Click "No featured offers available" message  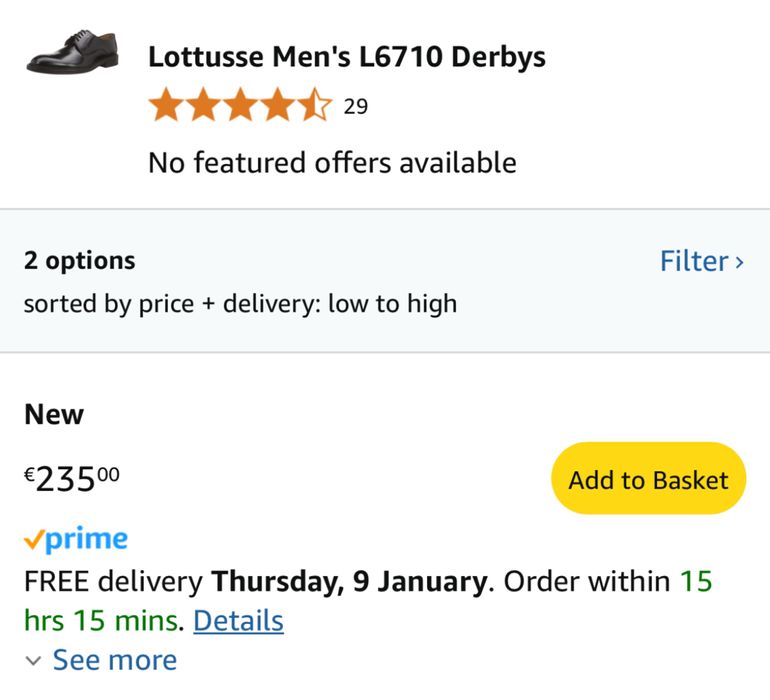332,162
